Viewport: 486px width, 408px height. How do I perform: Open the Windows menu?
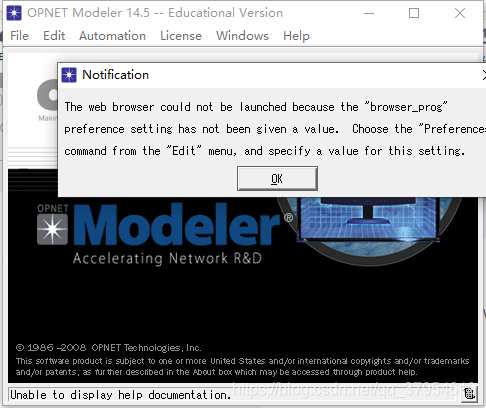(242, 36)
